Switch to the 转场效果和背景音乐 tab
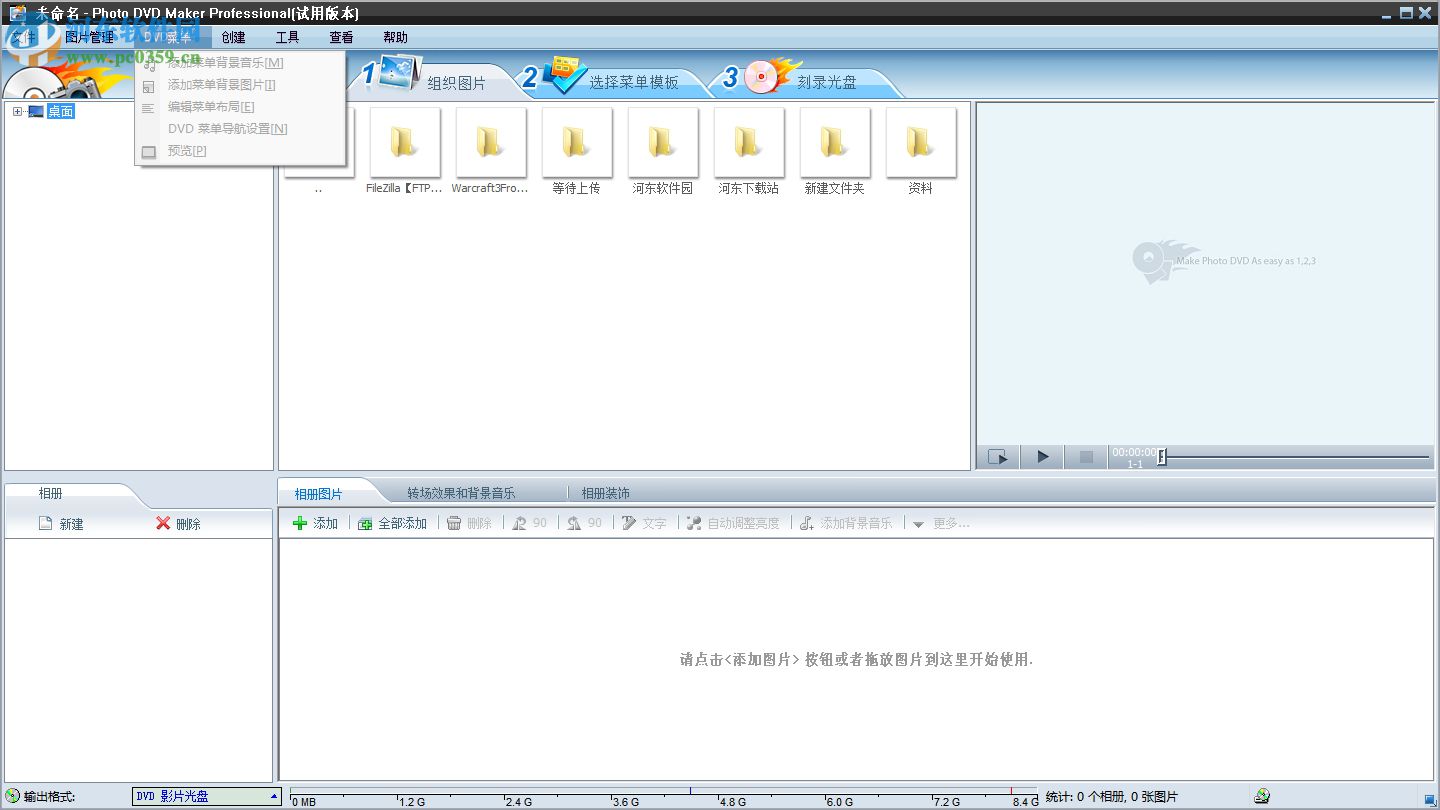 click(x=461, y=492)
